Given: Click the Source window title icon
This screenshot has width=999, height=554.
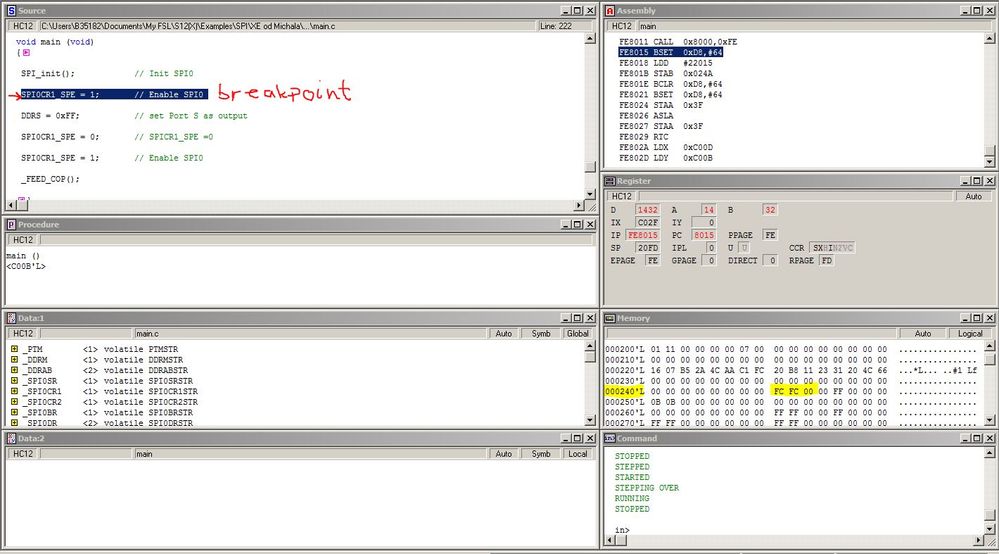Looking at the screenshot, I should click(11, 11).
